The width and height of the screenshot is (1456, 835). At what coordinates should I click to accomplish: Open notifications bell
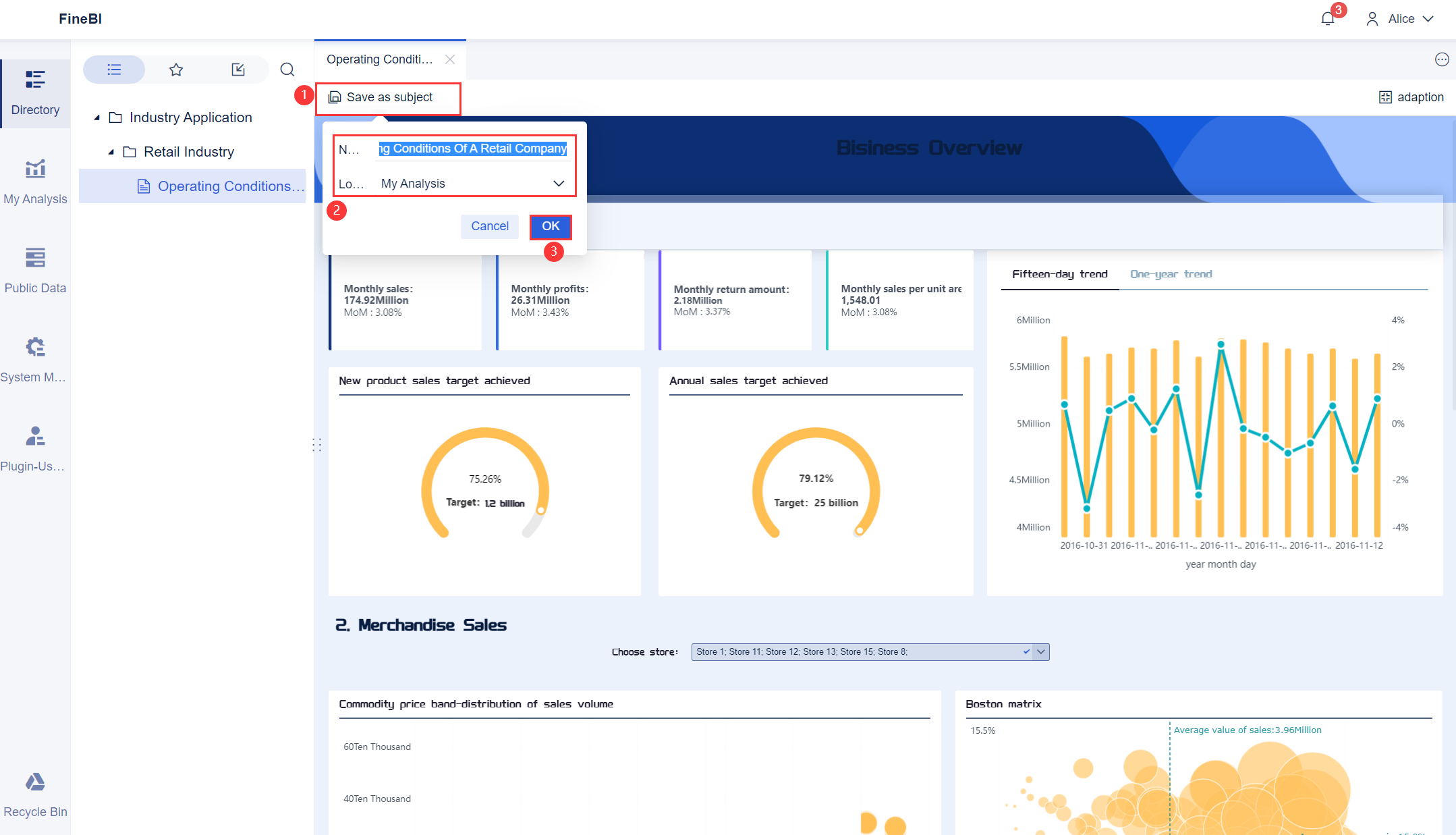pos(1328,19)
